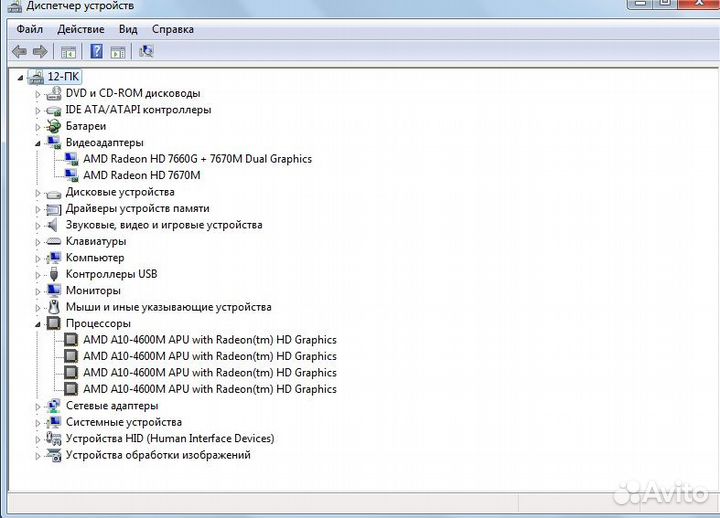Viewport: 720px width, 518px height.
Task: Select the first AMD A10-4600M APU entry
Action: (x=210, y=340)
